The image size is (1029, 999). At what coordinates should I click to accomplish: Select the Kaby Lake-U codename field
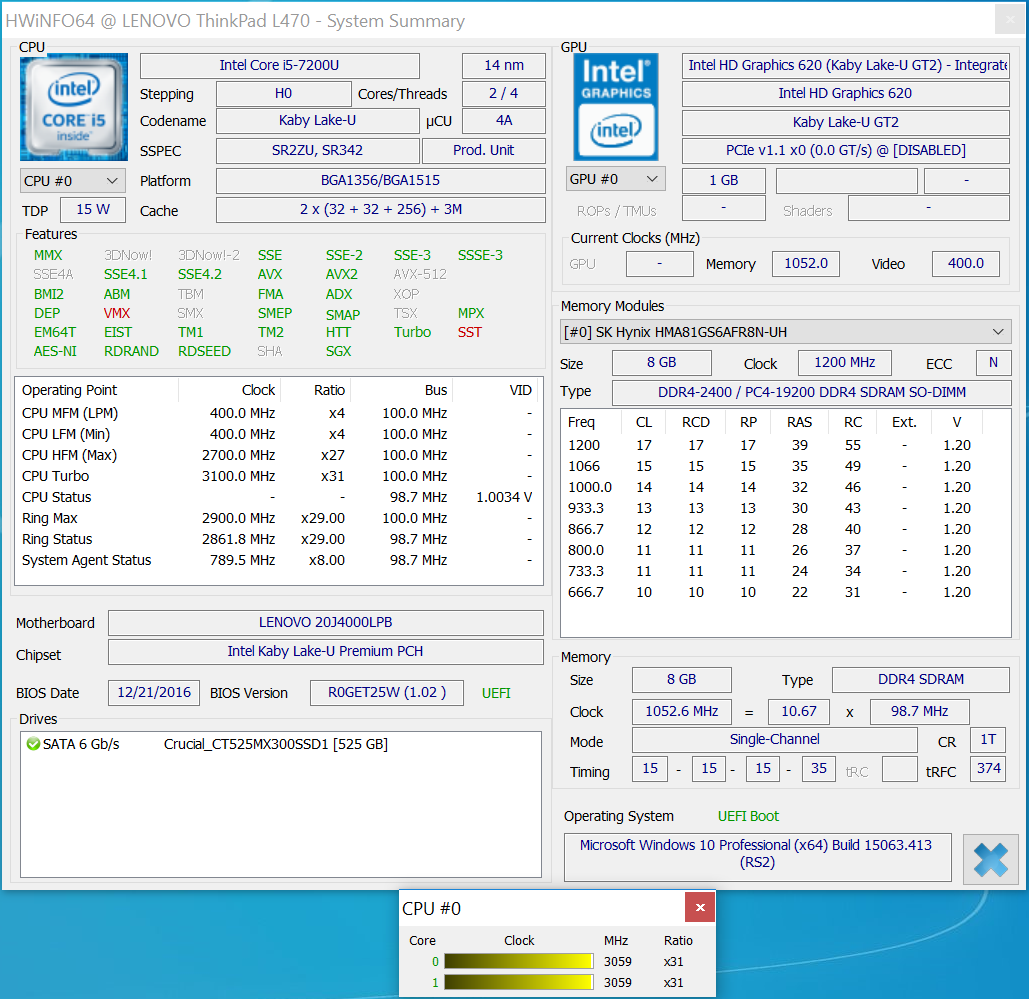[318, 121]
